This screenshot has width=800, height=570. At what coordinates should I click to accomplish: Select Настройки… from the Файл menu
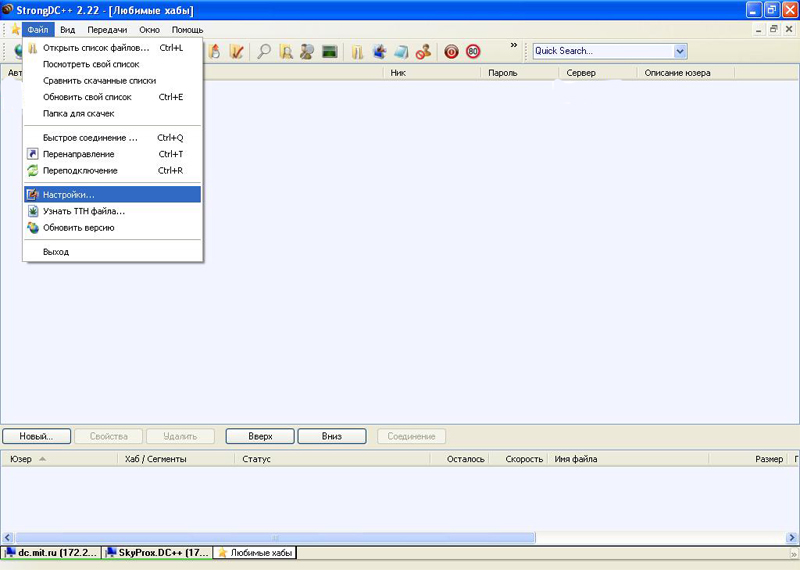pyautogui.click(x=69, y=194)
